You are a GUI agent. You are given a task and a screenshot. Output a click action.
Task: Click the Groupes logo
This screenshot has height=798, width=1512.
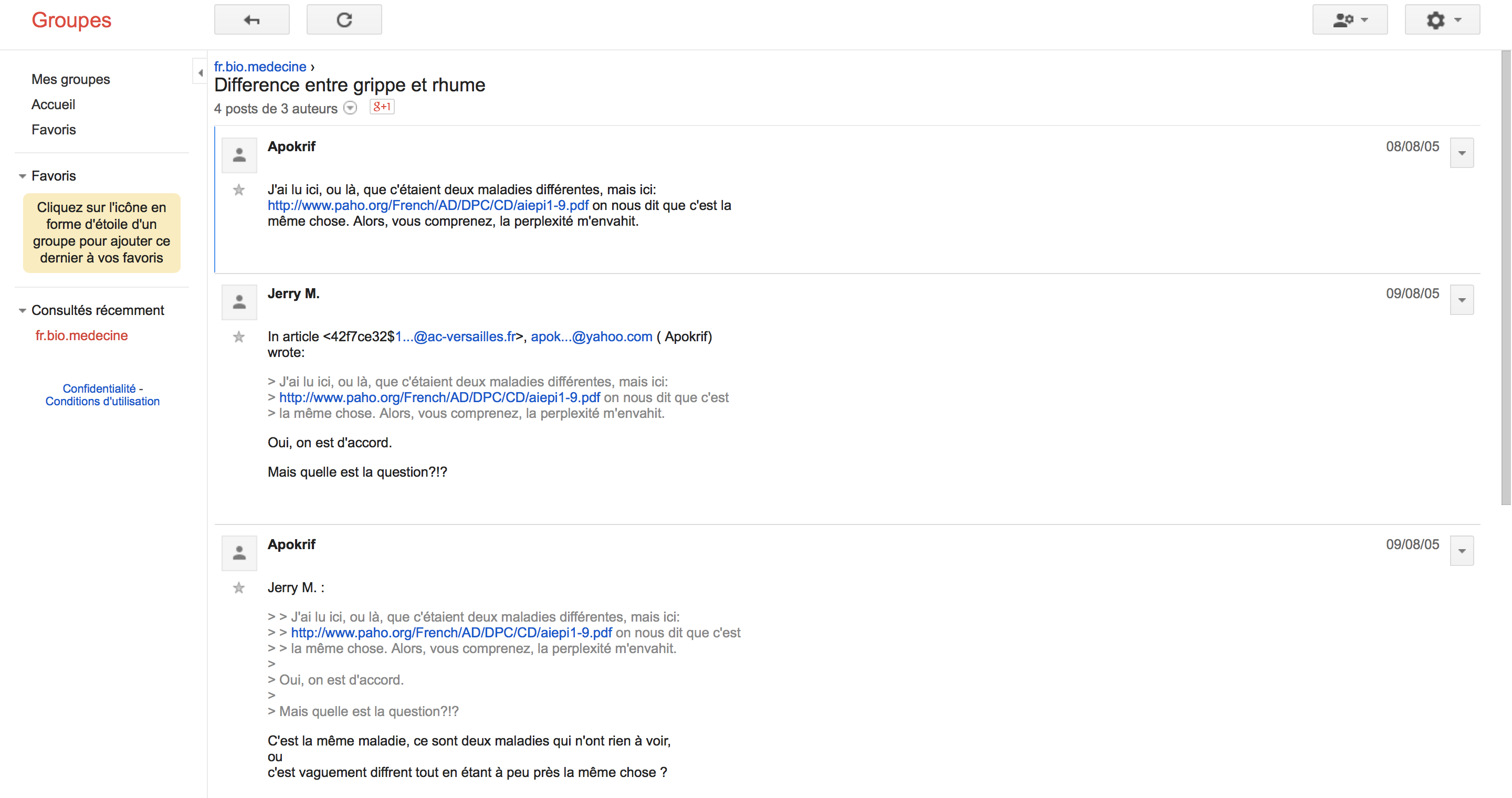click(x=71, y=20)
